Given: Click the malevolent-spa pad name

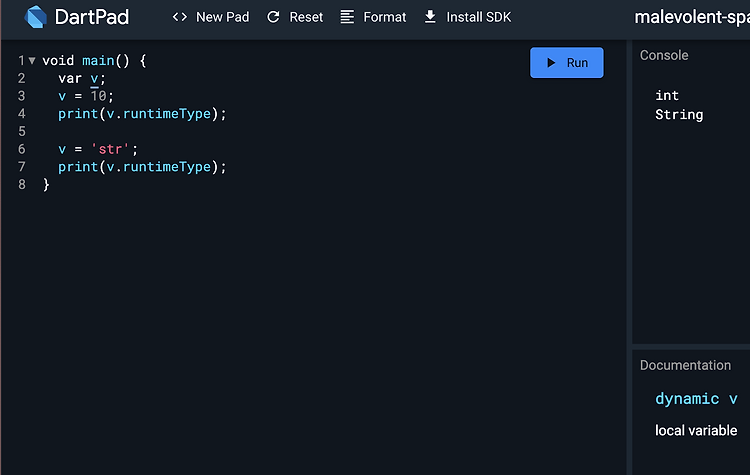Looking at the screenshot, I should click(x=692, y=17).
